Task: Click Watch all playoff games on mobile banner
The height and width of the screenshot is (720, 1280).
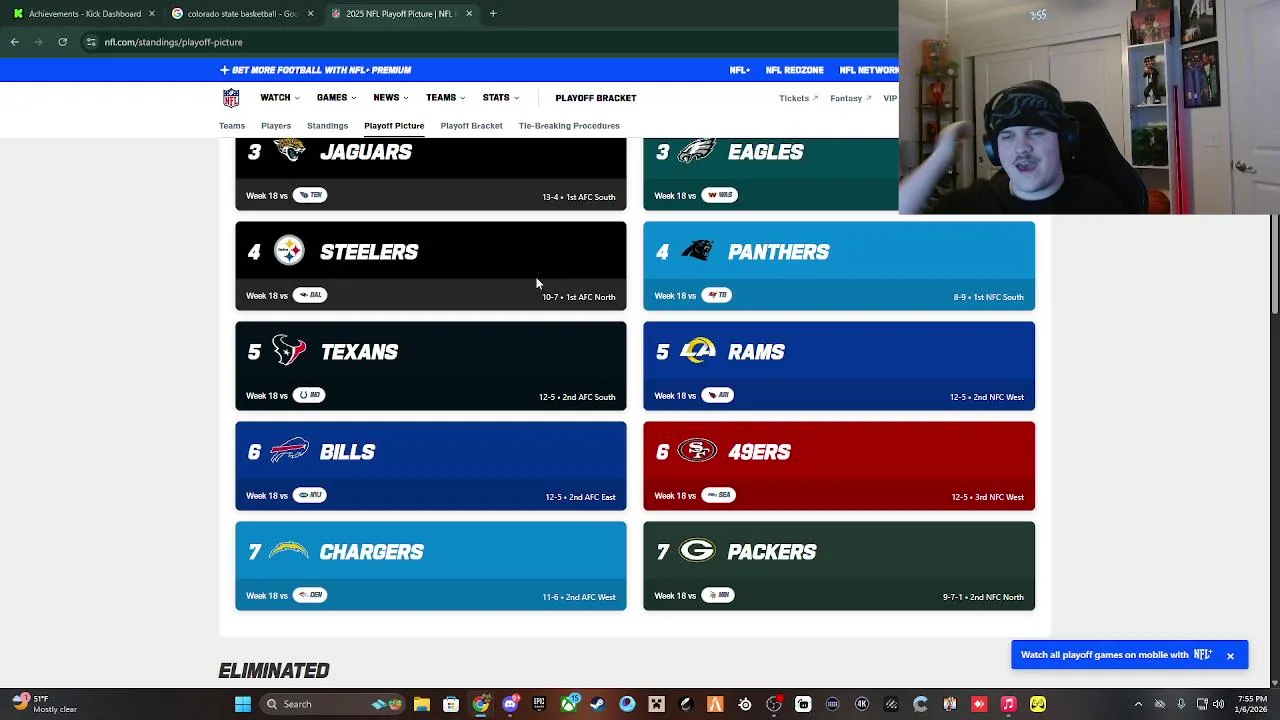Action: click(1116, 655)
